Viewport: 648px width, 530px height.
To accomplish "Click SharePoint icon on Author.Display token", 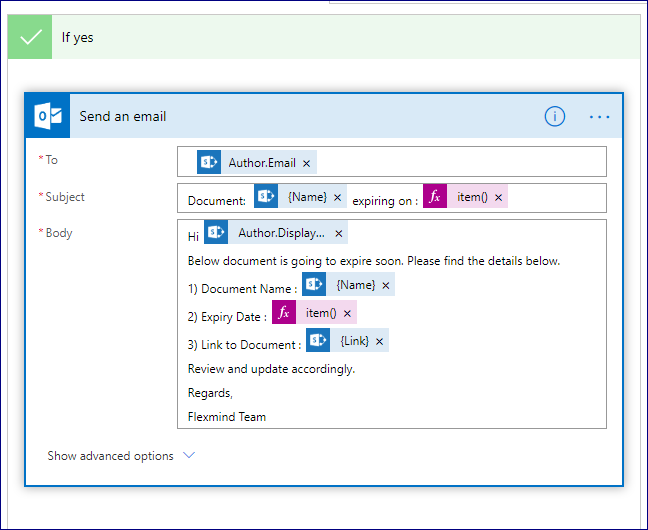I will pyautogui.click(x=216, y=232).
